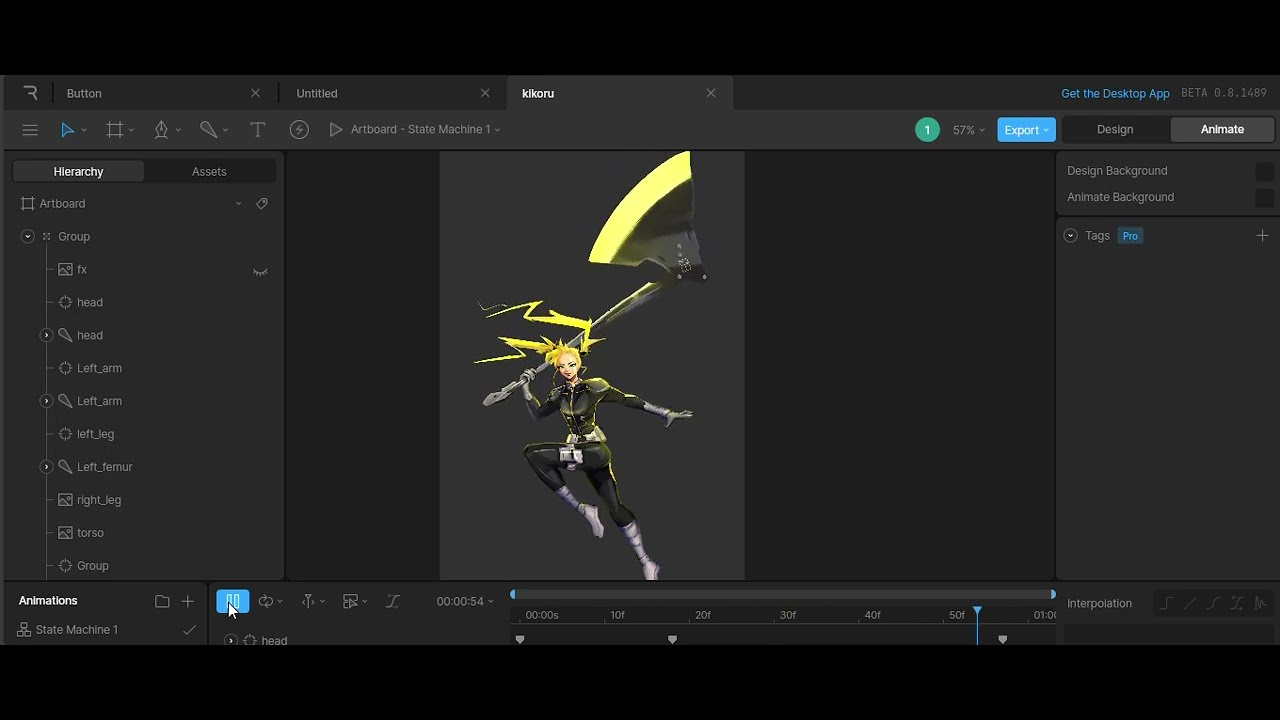This screenshot has height=720, width=1280.
Task: Activate the Text tool
Action: tap(257, 130)
